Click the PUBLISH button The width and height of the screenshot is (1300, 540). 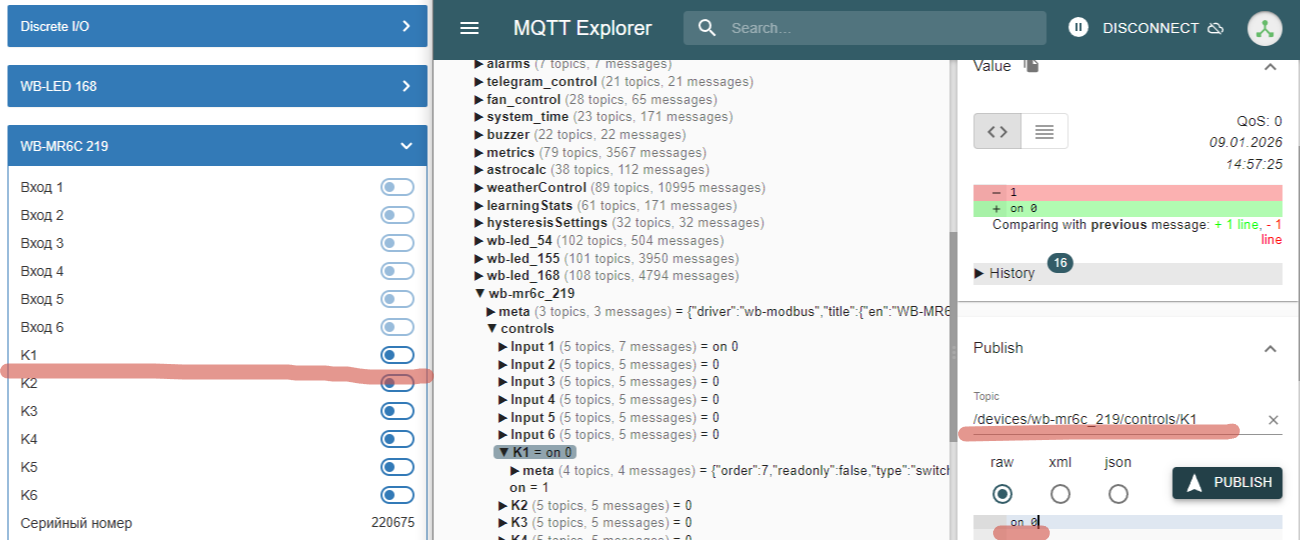pos(1228,482)
